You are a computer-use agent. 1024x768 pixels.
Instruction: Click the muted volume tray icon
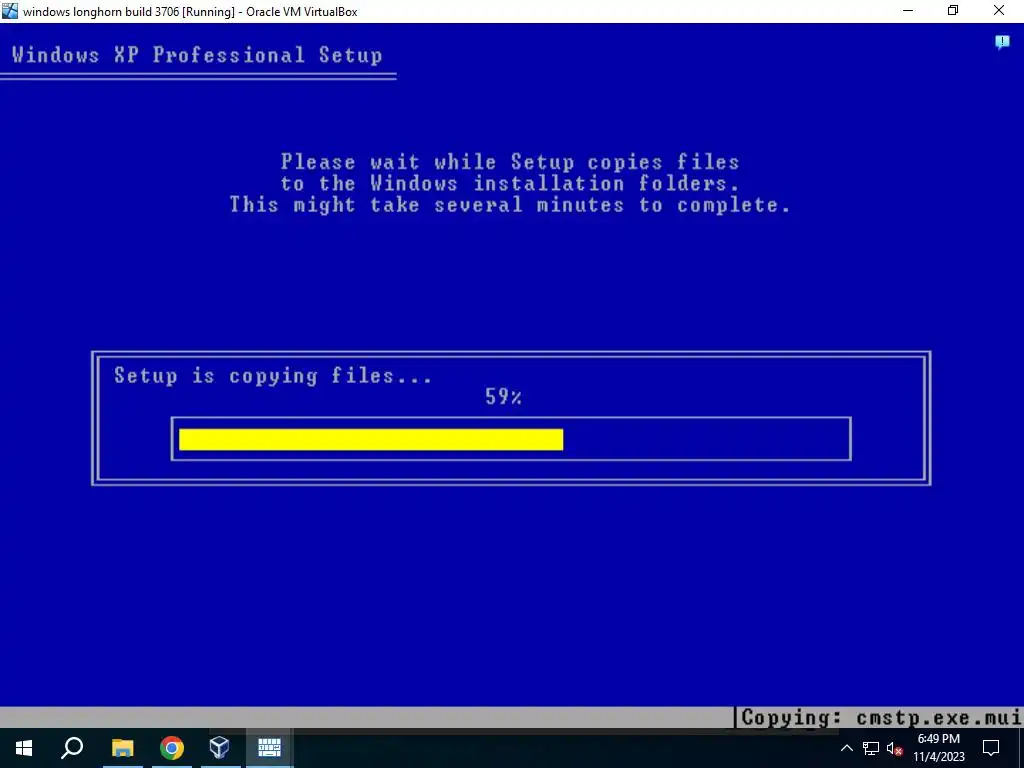tap(895, 748)
